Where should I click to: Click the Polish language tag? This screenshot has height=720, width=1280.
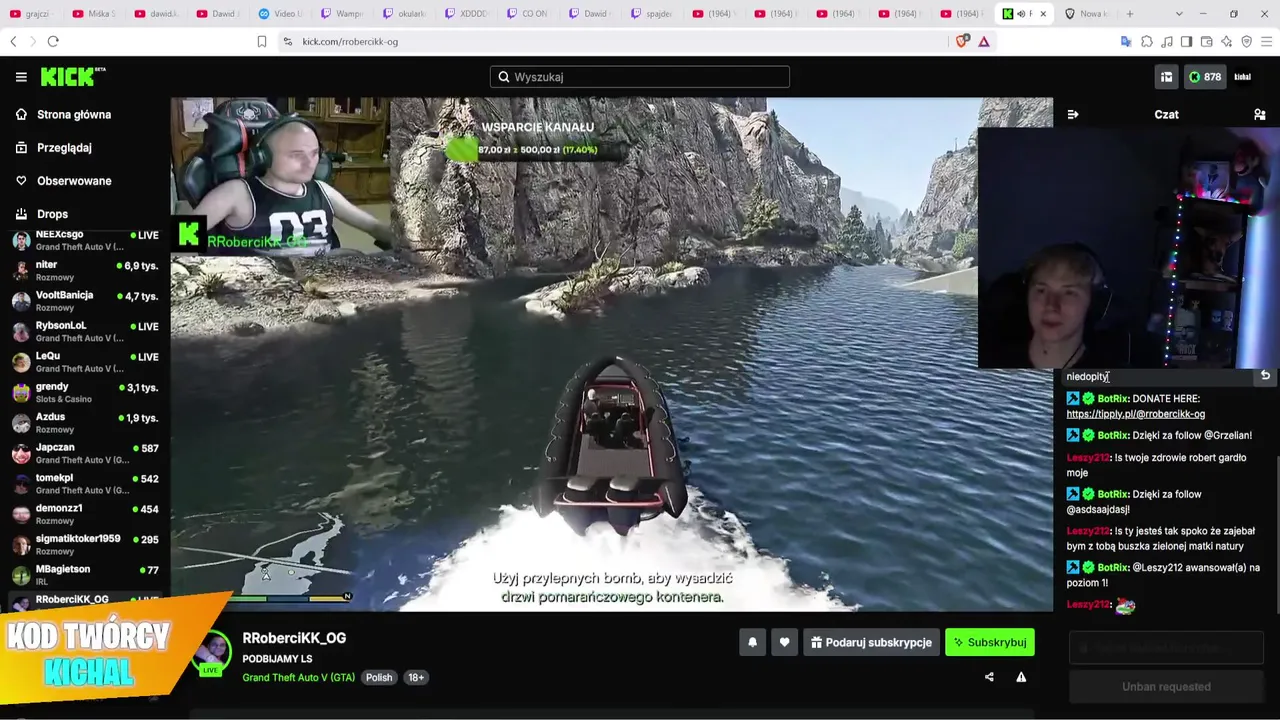(x=379, y=677)
